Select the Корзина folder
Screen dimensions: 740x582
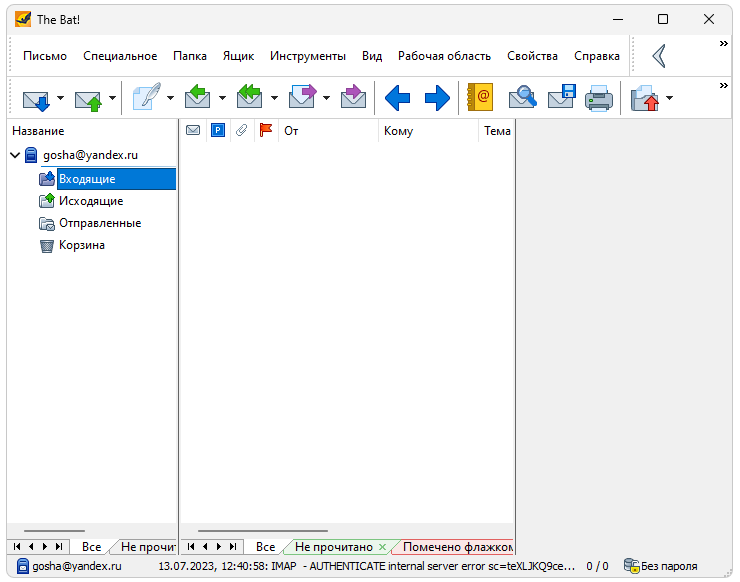click(x=81, y=245)
